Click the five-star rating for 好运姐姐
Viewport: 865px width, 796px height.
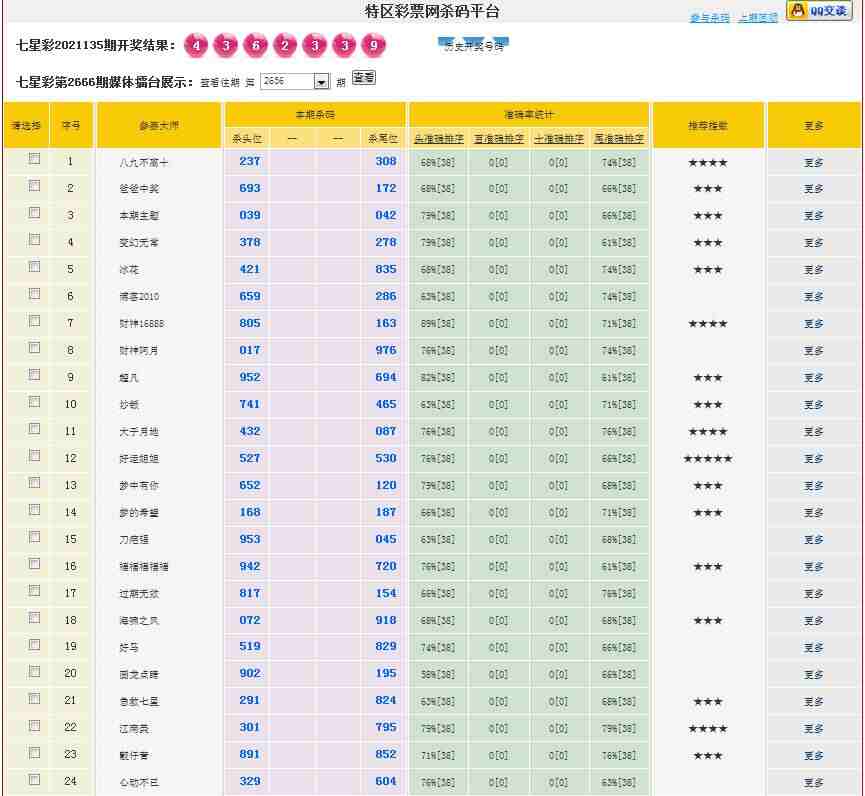point(707,459)
